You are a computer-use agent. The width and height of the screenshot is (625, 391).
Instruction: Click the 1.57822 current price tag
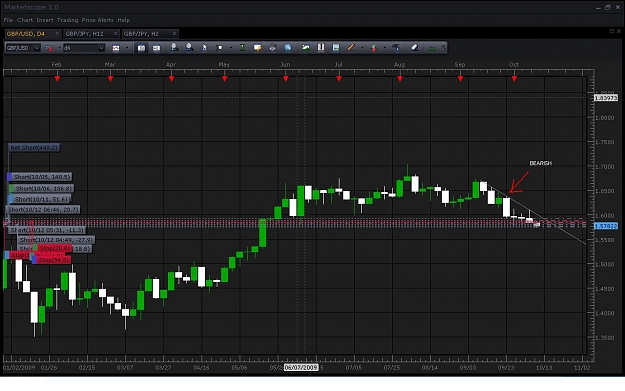coord(606,226)
